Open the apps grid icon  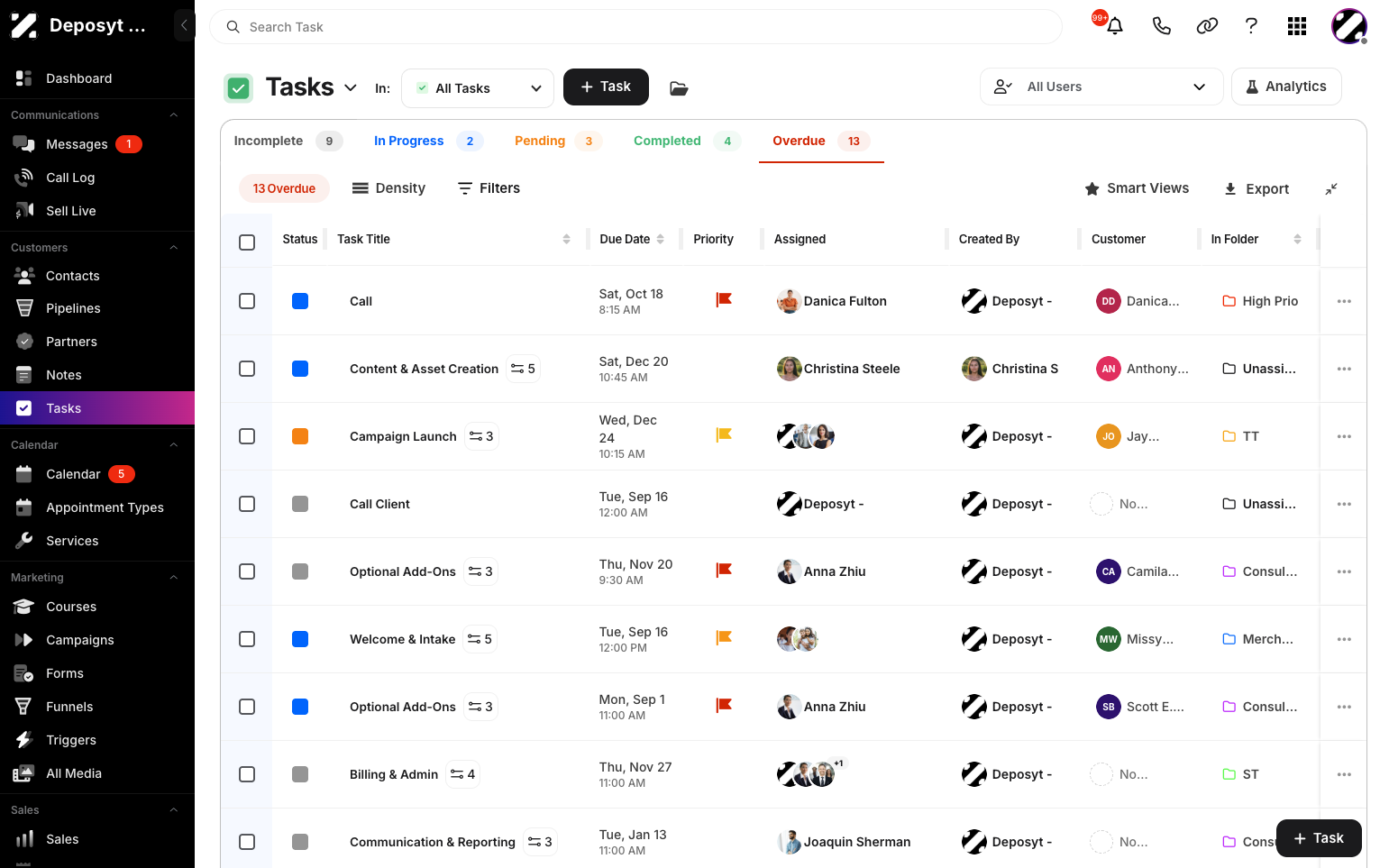coord(1297,26)
